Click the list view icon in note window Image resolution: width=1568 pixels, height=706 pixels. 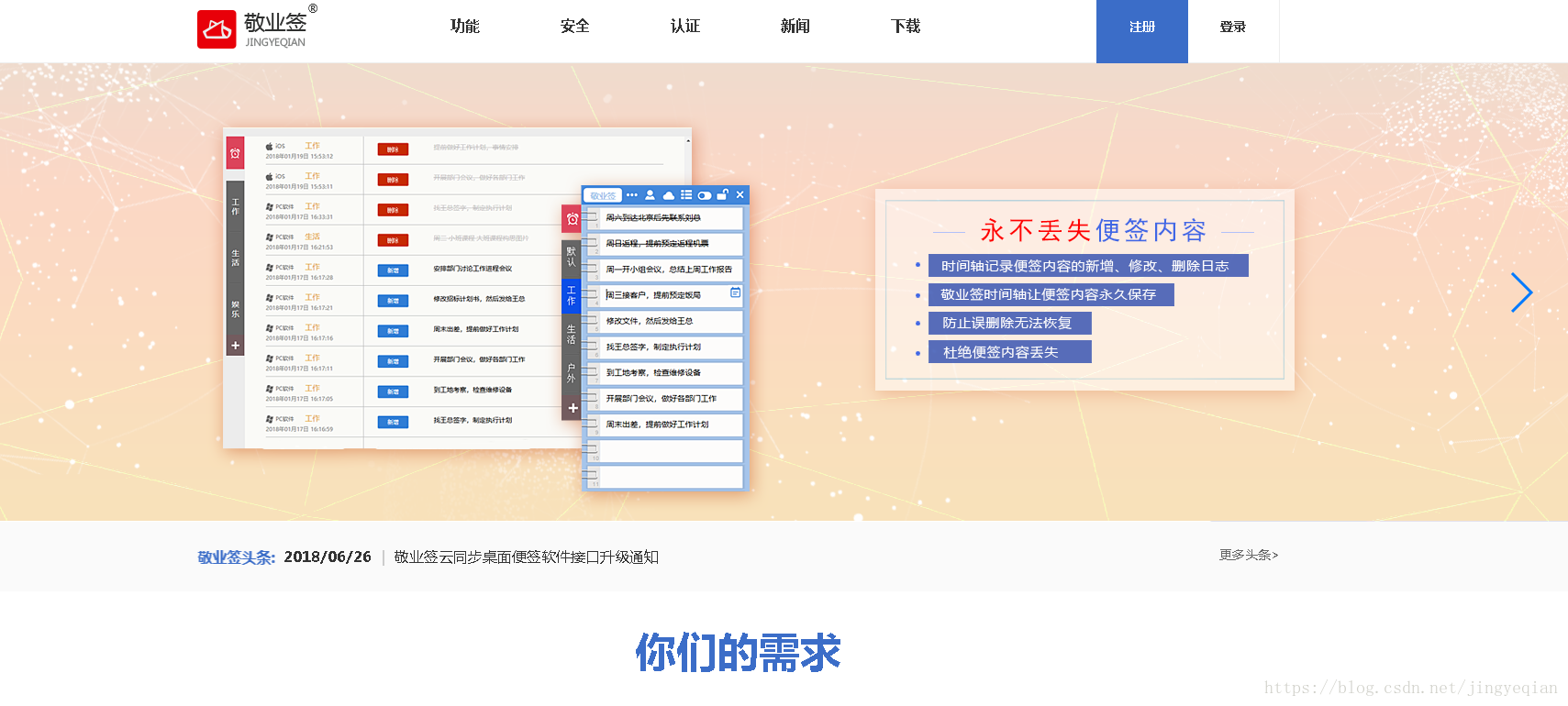[x=686, y=194]
